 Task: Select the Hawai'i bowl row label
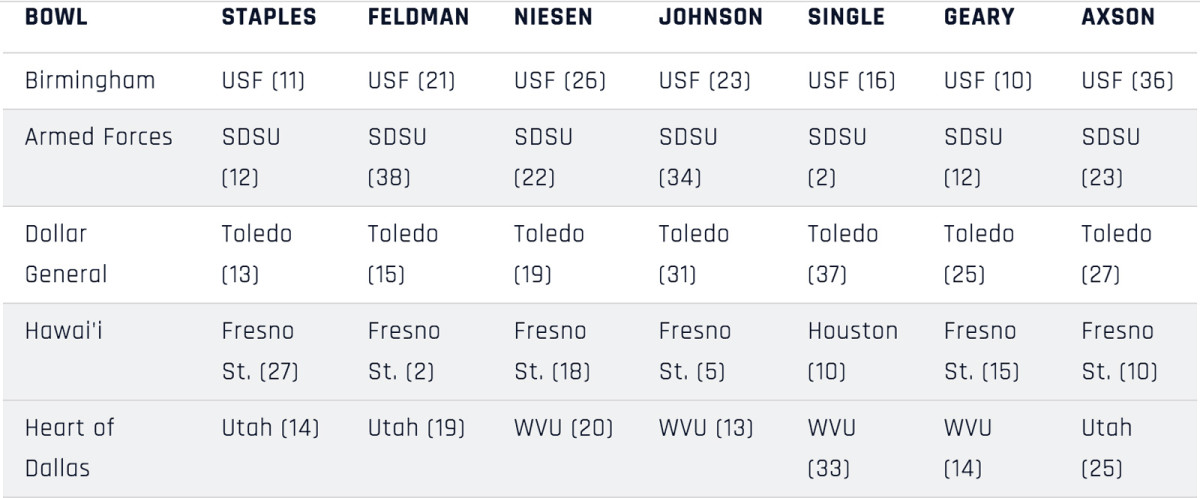[x=63, y=331]
